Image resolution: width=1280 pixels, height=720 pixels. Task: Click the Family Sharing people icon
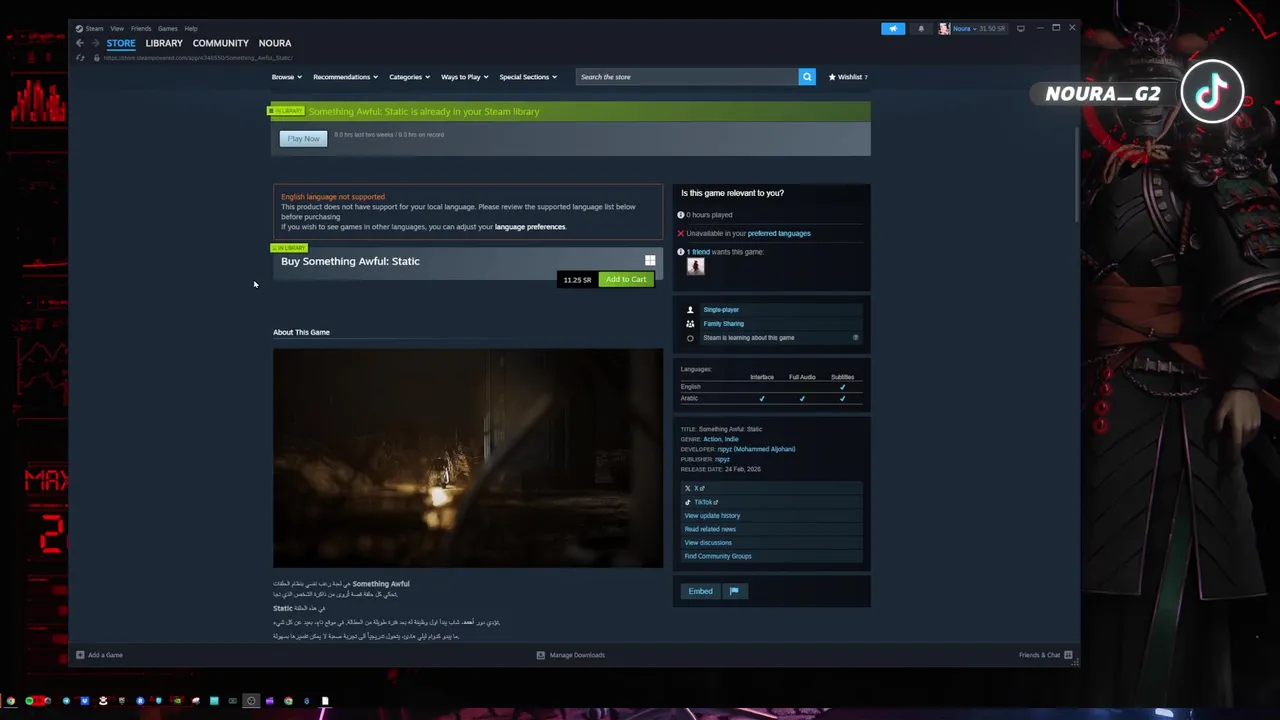pyautogui.click(x=690, y=324)
